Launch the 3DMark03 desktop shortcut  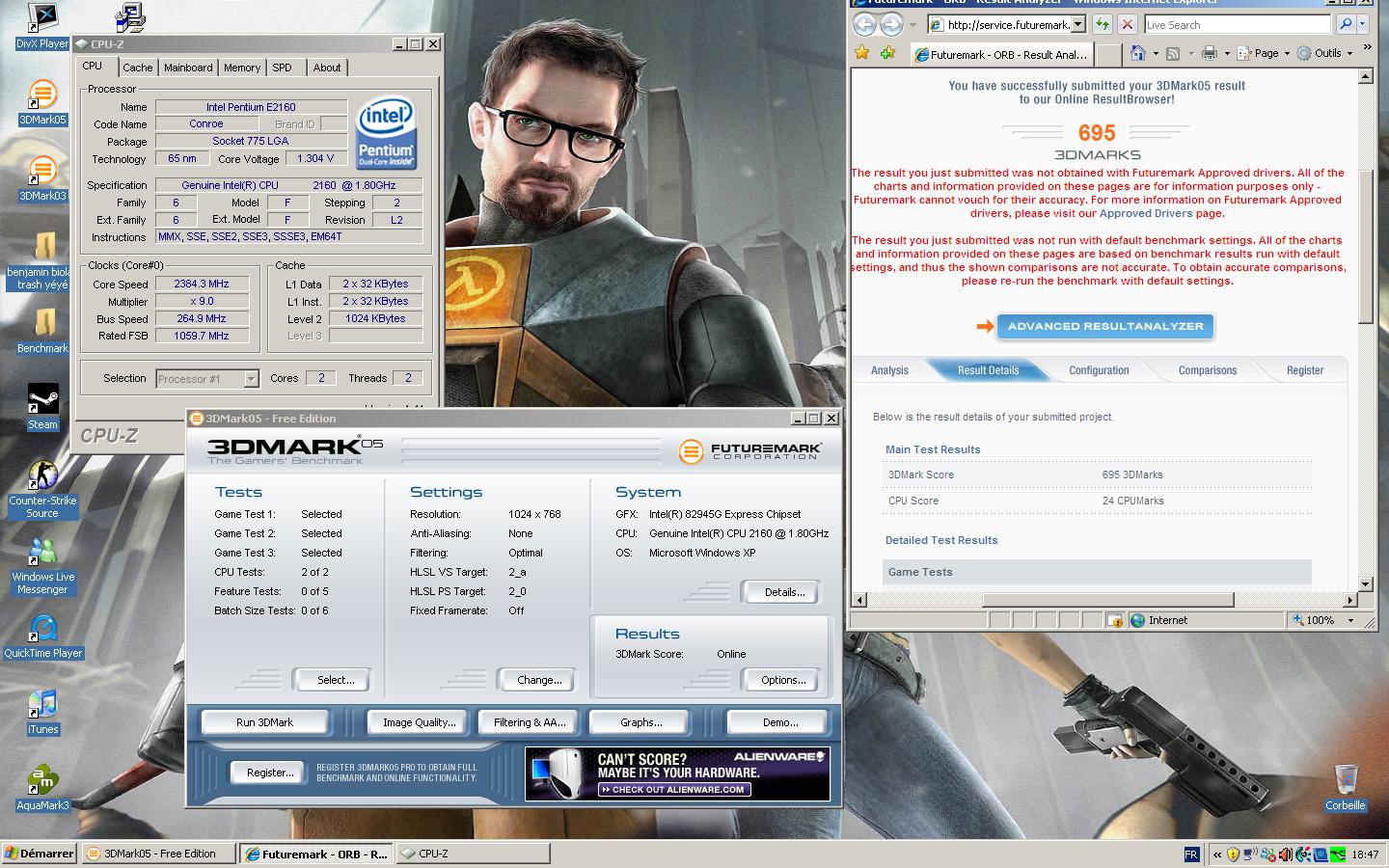coord(42,179)
